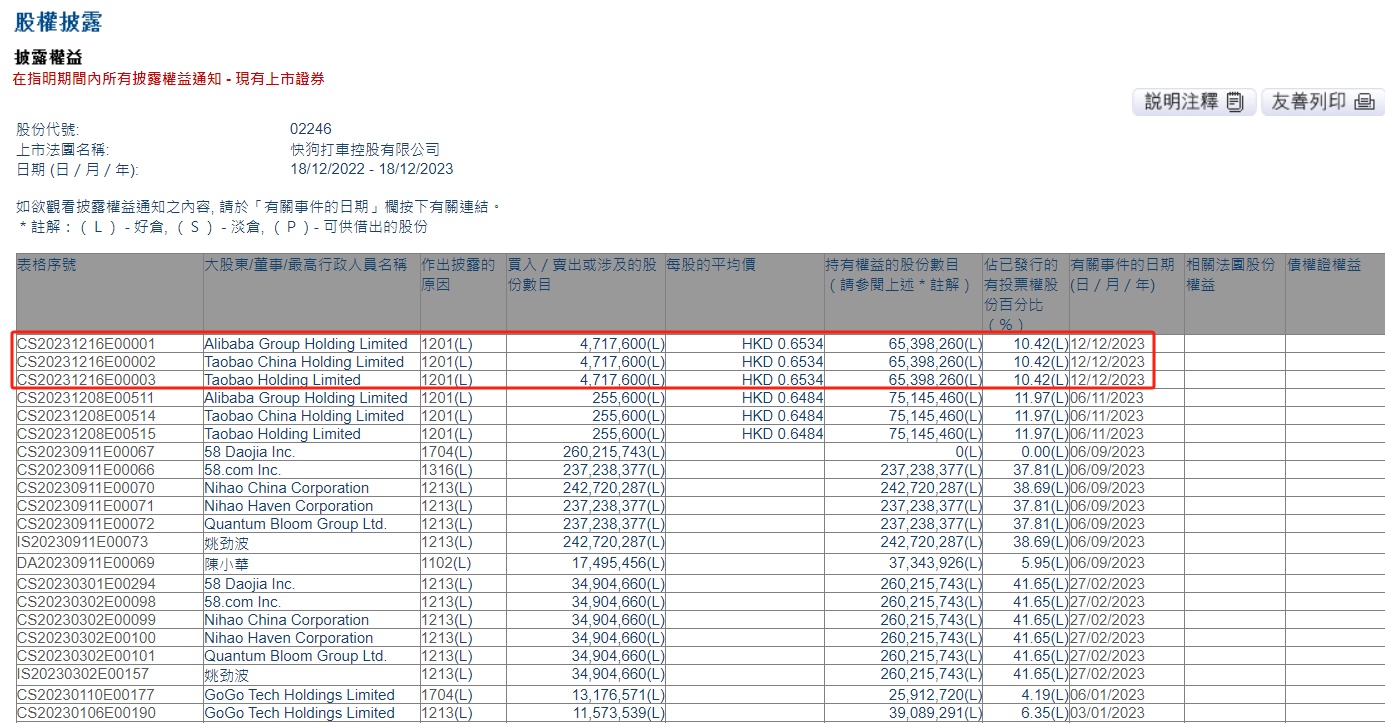Open event date 06/09/2023 for CS20230911E00071
The height and width of the screenshot is (723, 1385).
coord(1107,506)
